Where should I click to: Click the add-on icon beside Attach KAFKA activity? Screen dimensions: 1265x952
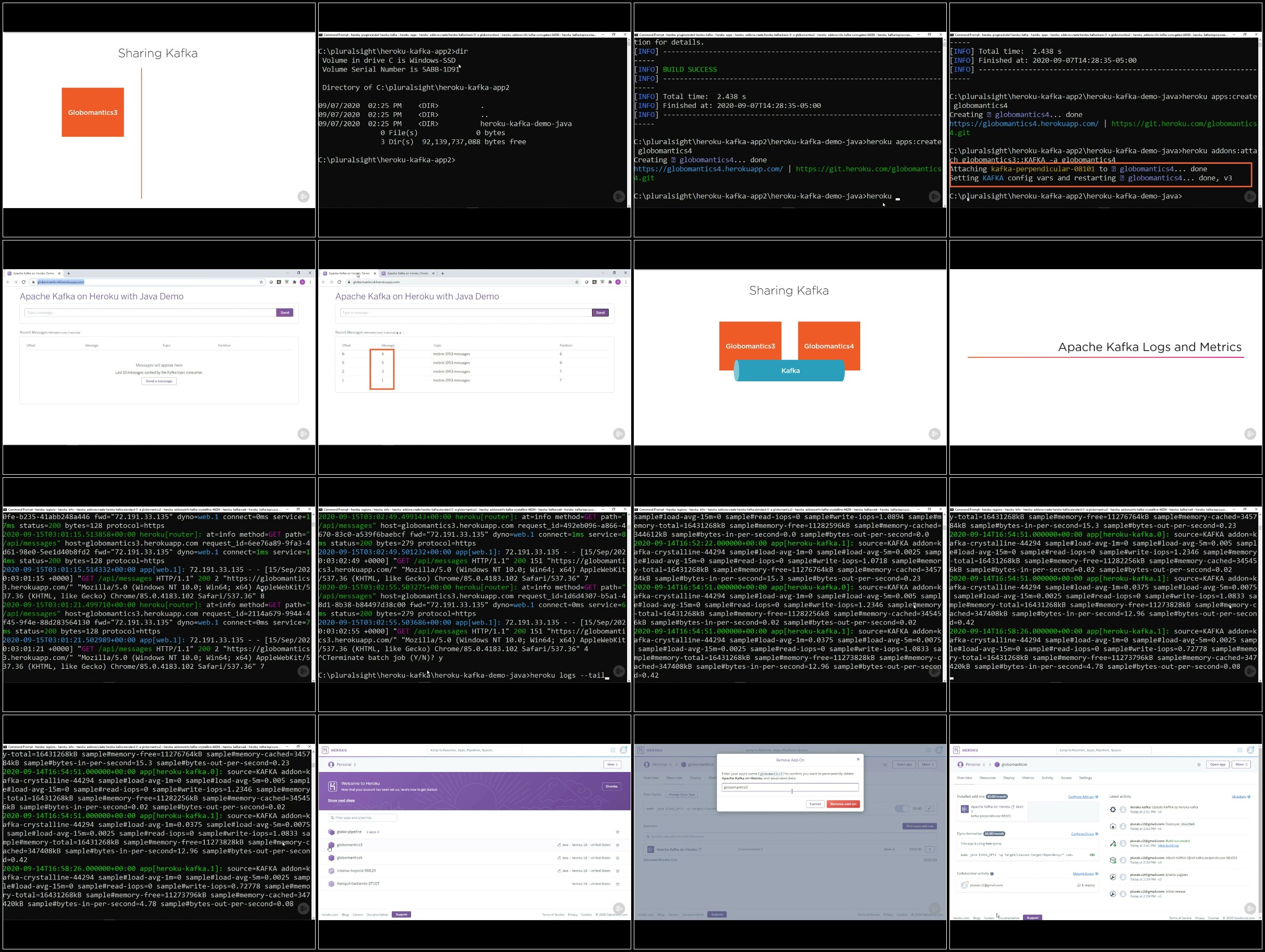click(1113, 860)
